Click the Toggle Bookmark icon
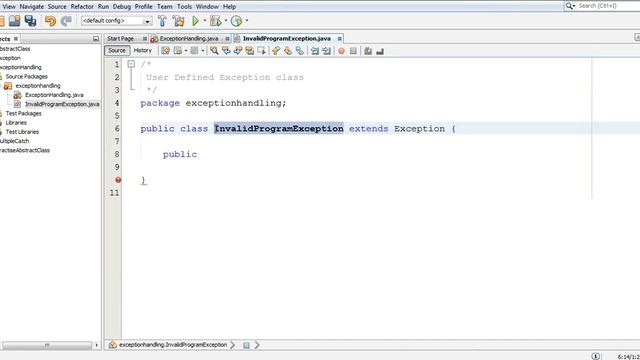The height and width of the screenshot is (360, 640). (300, 51)
